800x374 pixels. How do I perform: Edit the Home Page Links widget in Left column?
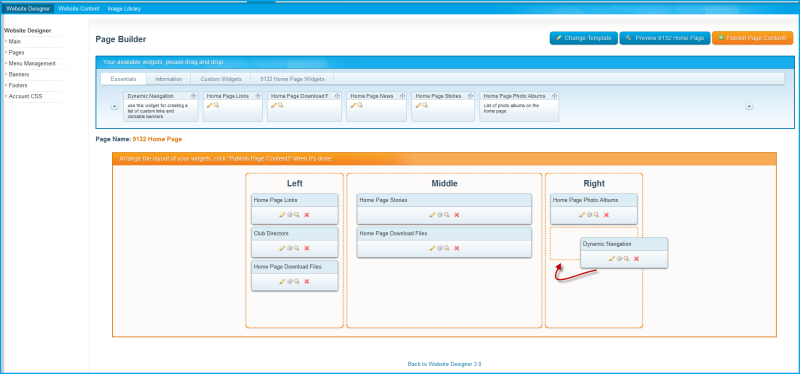click(282, 215)
